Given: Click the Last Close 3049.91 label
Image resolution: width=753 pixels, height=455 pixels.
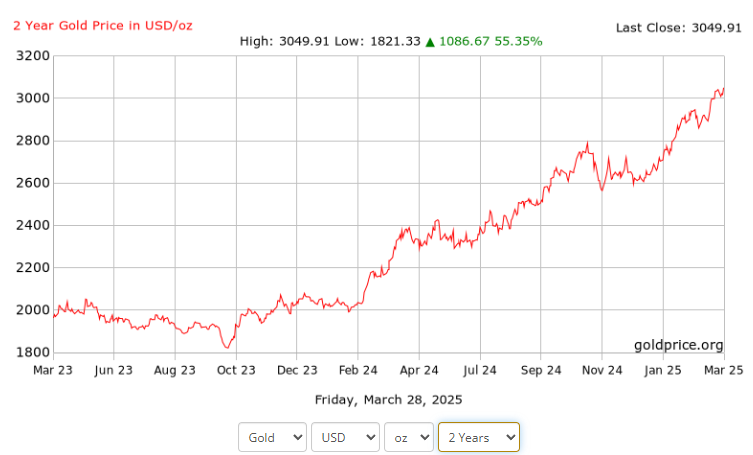Looking at the screenshot, I should 677,27.
